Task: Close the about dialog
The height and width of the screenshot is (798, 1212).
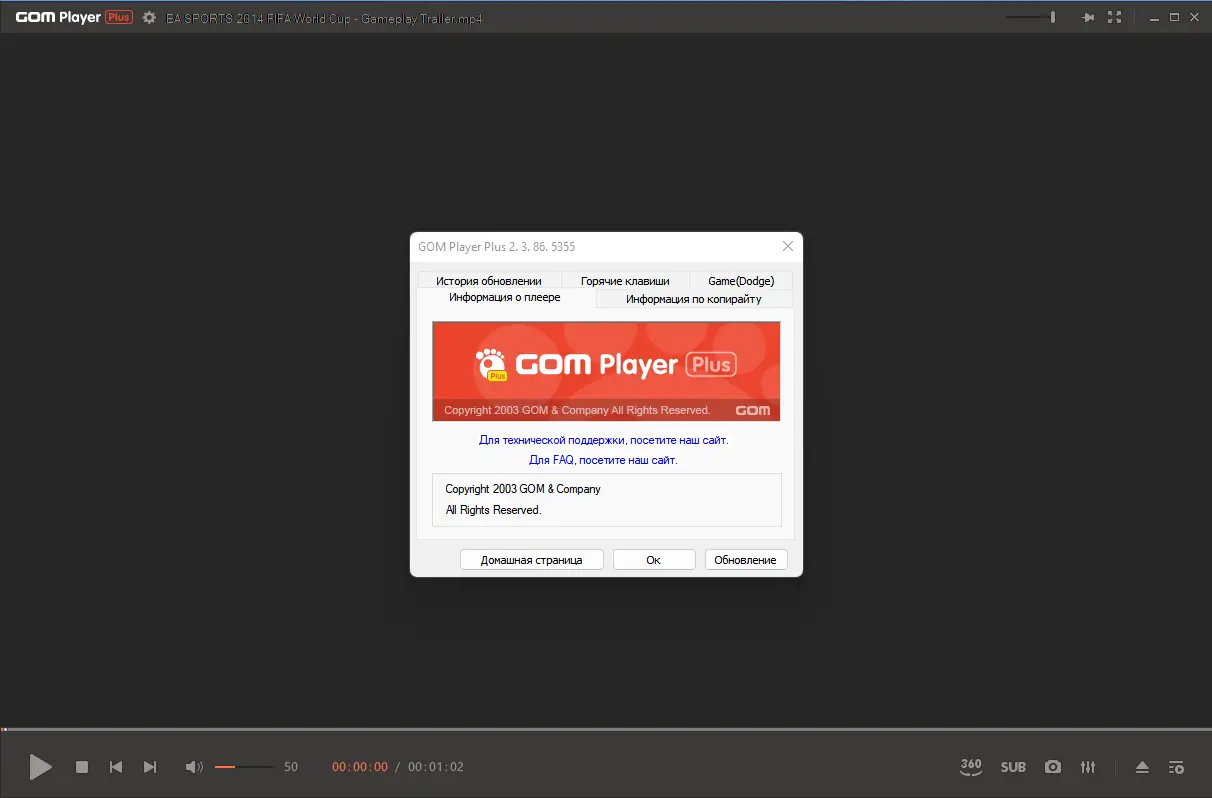Action: click(788, 246)
